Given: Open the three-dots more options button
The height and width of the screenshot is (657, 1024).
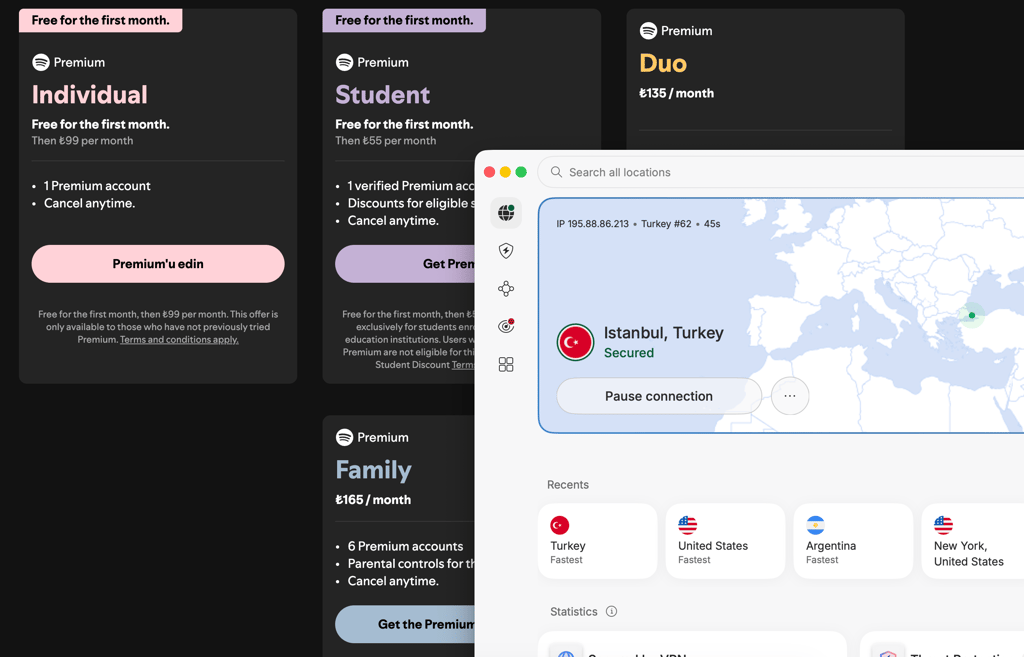Looking at the screenshot, I should (790, 396).
